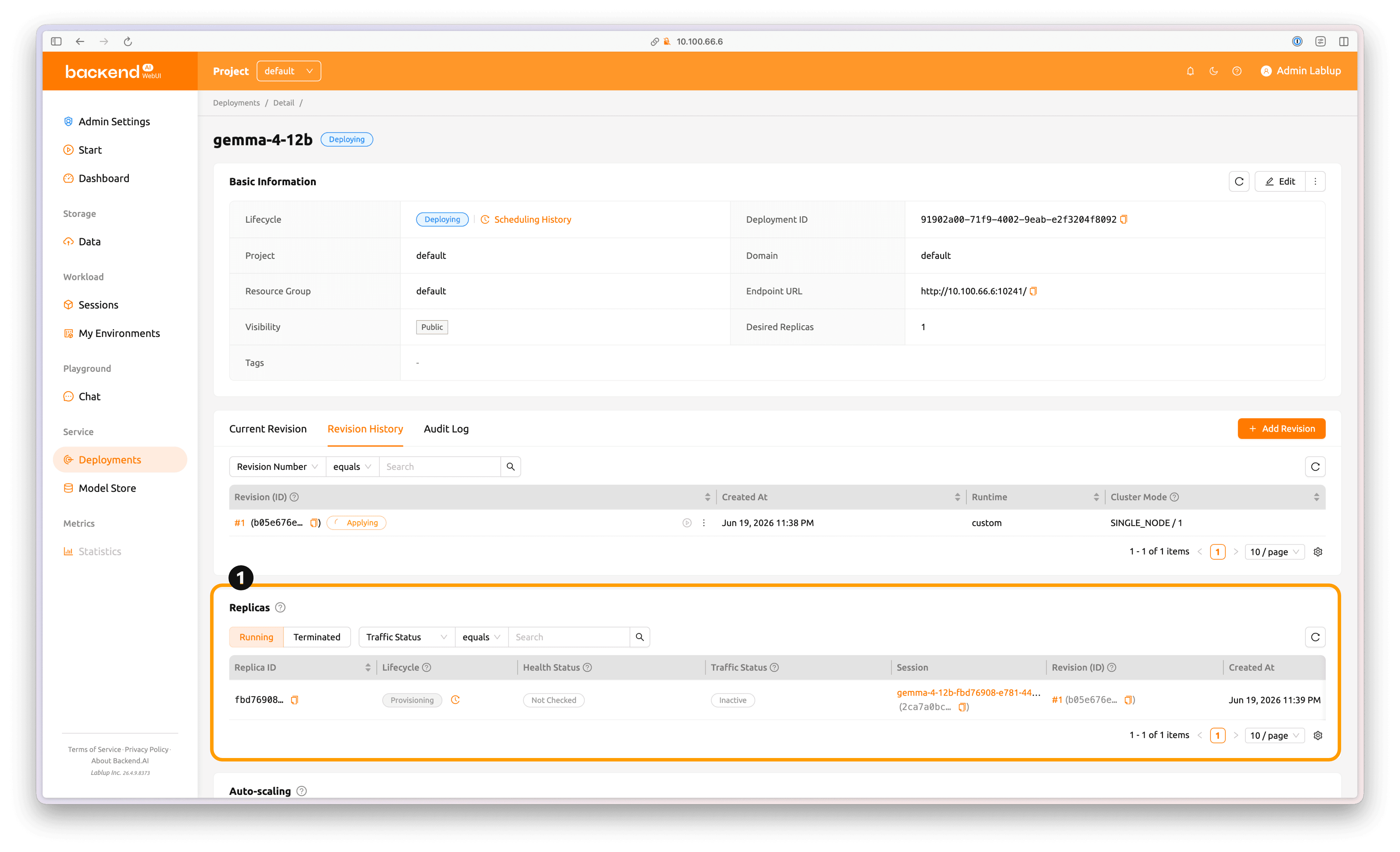Go to the Start page
1400x852 pixels.
tap(90, 150)
